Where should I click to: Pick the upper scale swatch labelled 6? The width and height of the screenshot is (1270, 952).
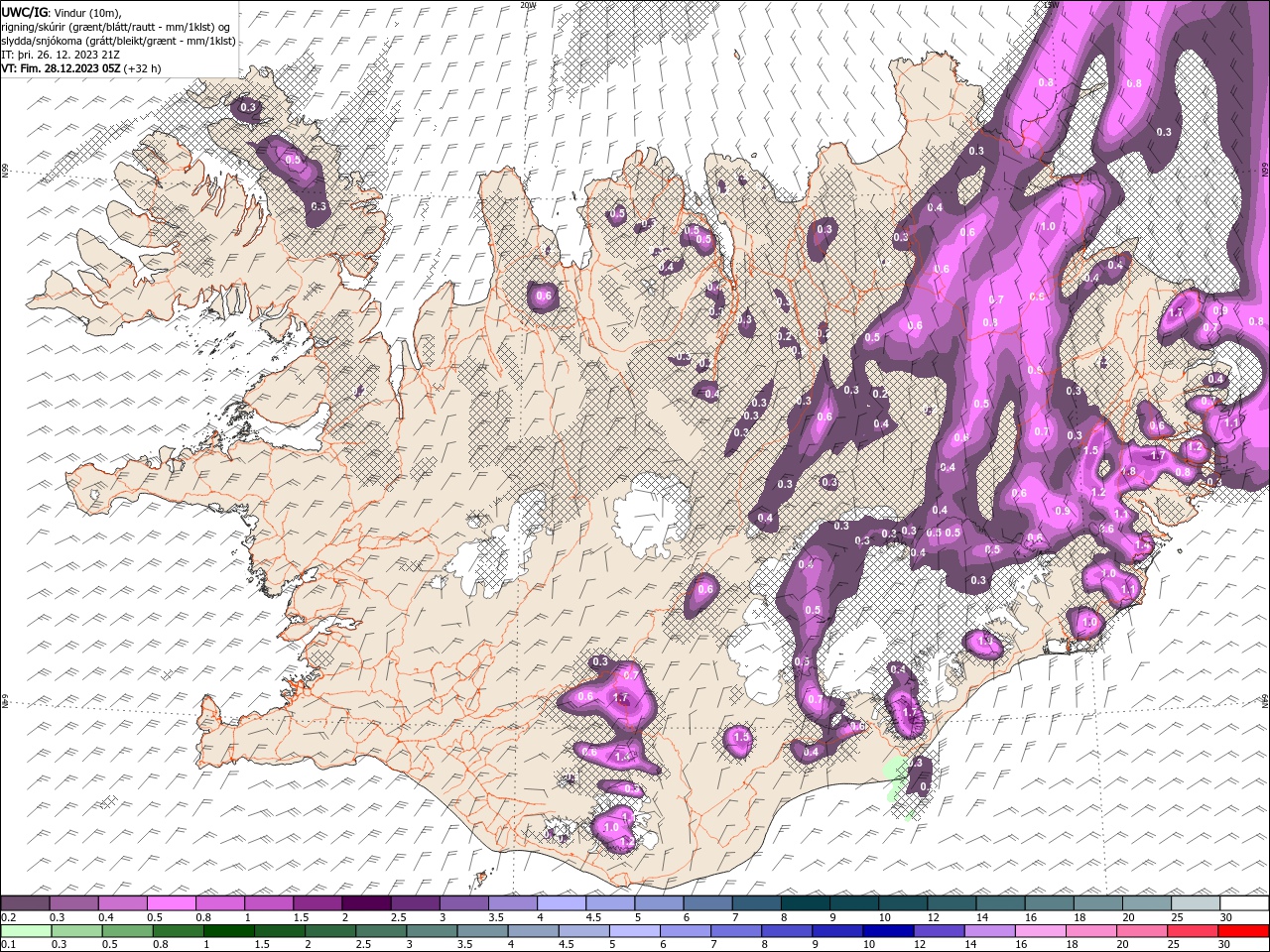tap(707, 903)
